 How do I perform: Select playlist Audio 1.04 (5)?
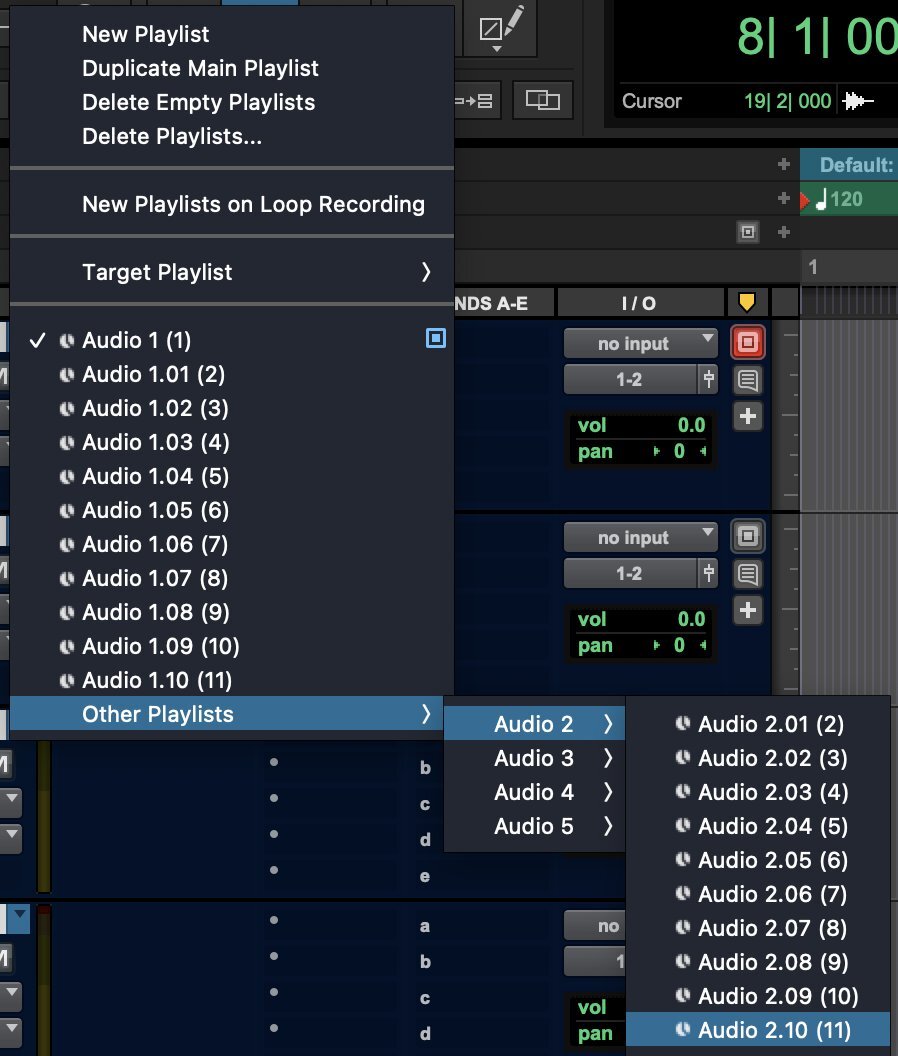[x=232, y=476]
